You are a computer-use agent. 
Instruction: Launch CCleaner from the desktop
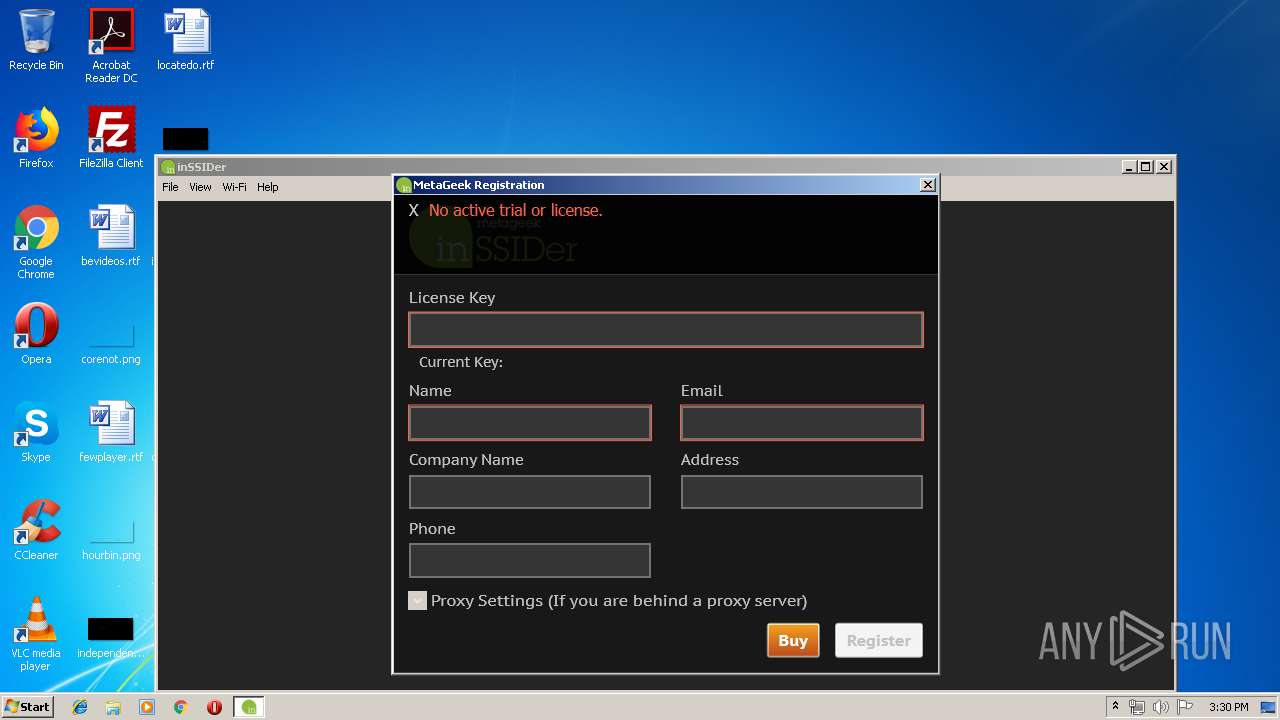click(x=36, y=530)
